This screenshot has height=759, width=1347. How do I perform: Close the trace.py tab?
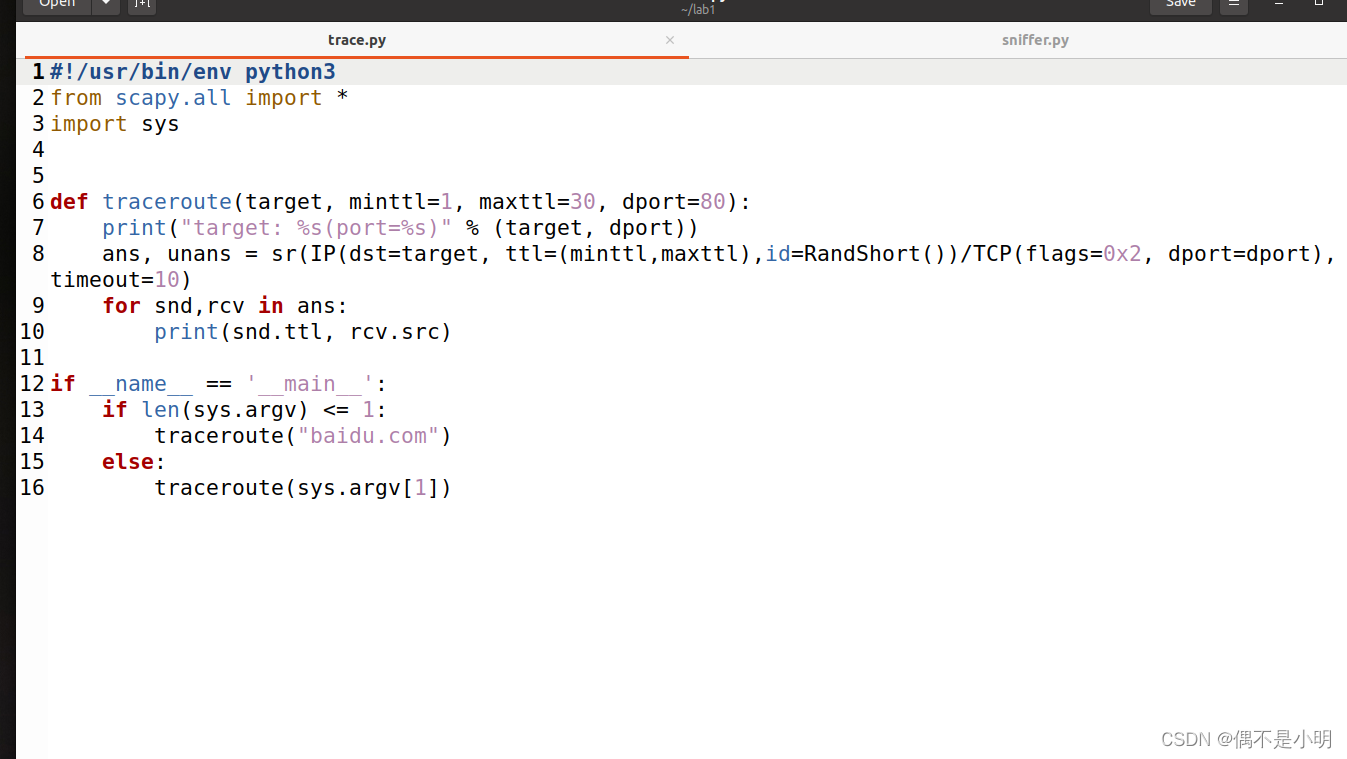669,40
